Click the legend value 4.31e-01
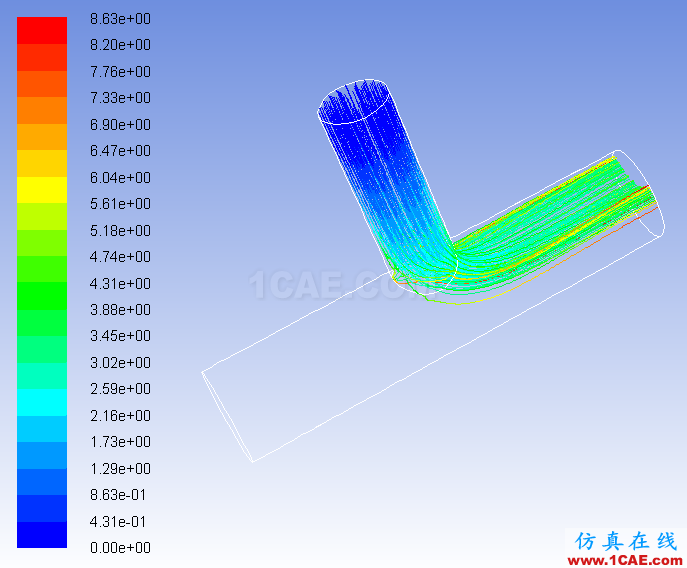The width and height of the screenshot is (687, 568). (x=118, y=522)
